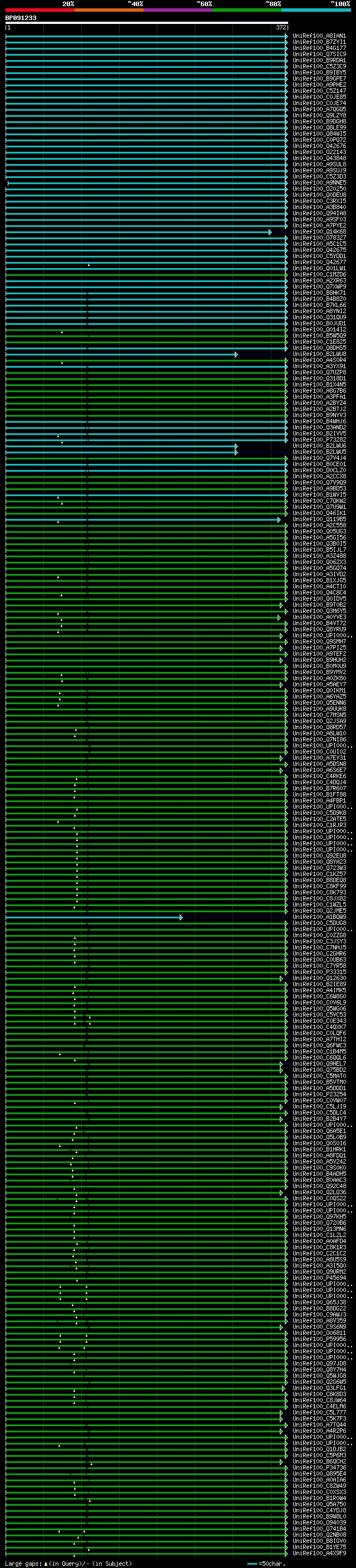Select label UniRef100_B1YE75
Image resolution: width=356 pixels, height=1568 pixels.
click(319, 1547)
